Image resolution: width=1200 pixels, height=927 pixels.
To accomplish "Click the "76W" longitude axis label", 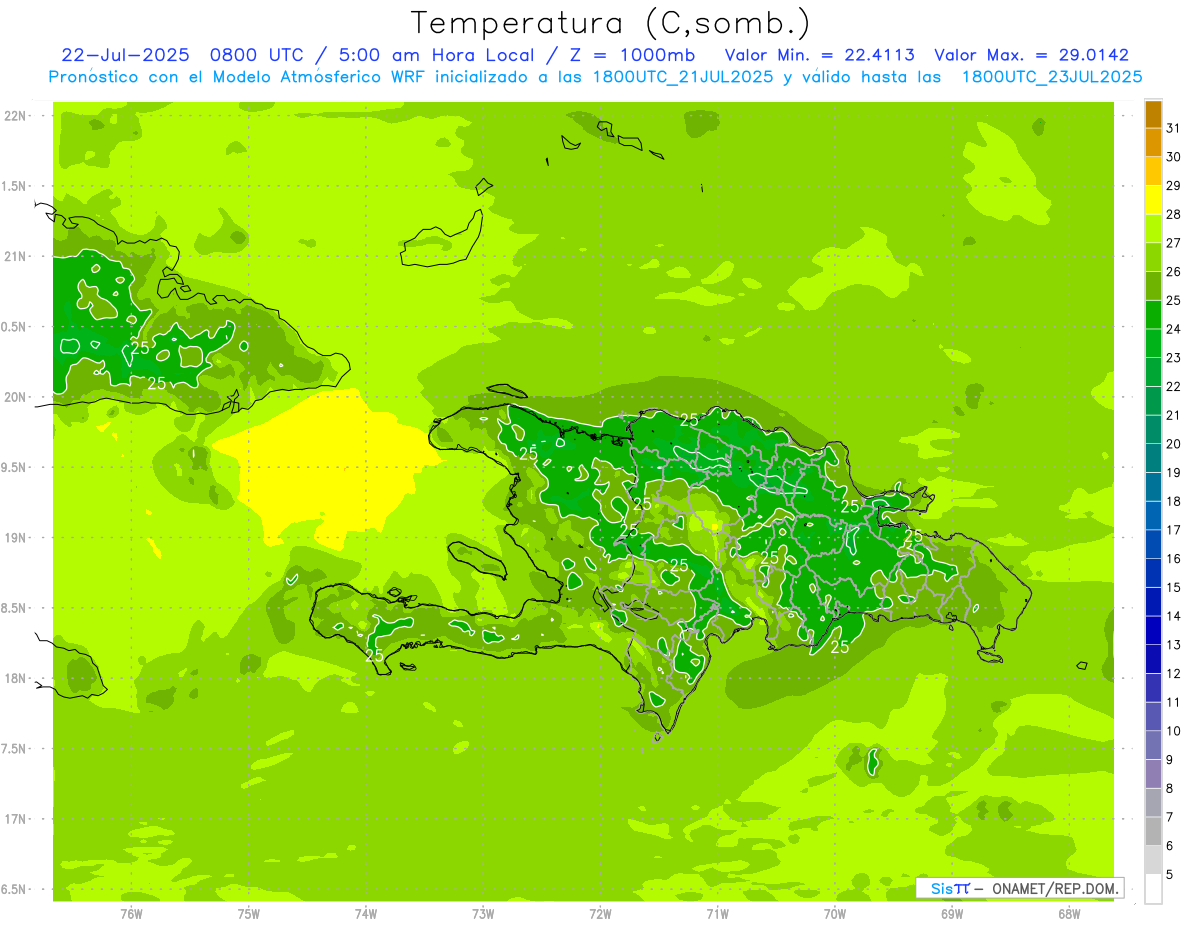I will pyautogui.click(x=131, y=914).
